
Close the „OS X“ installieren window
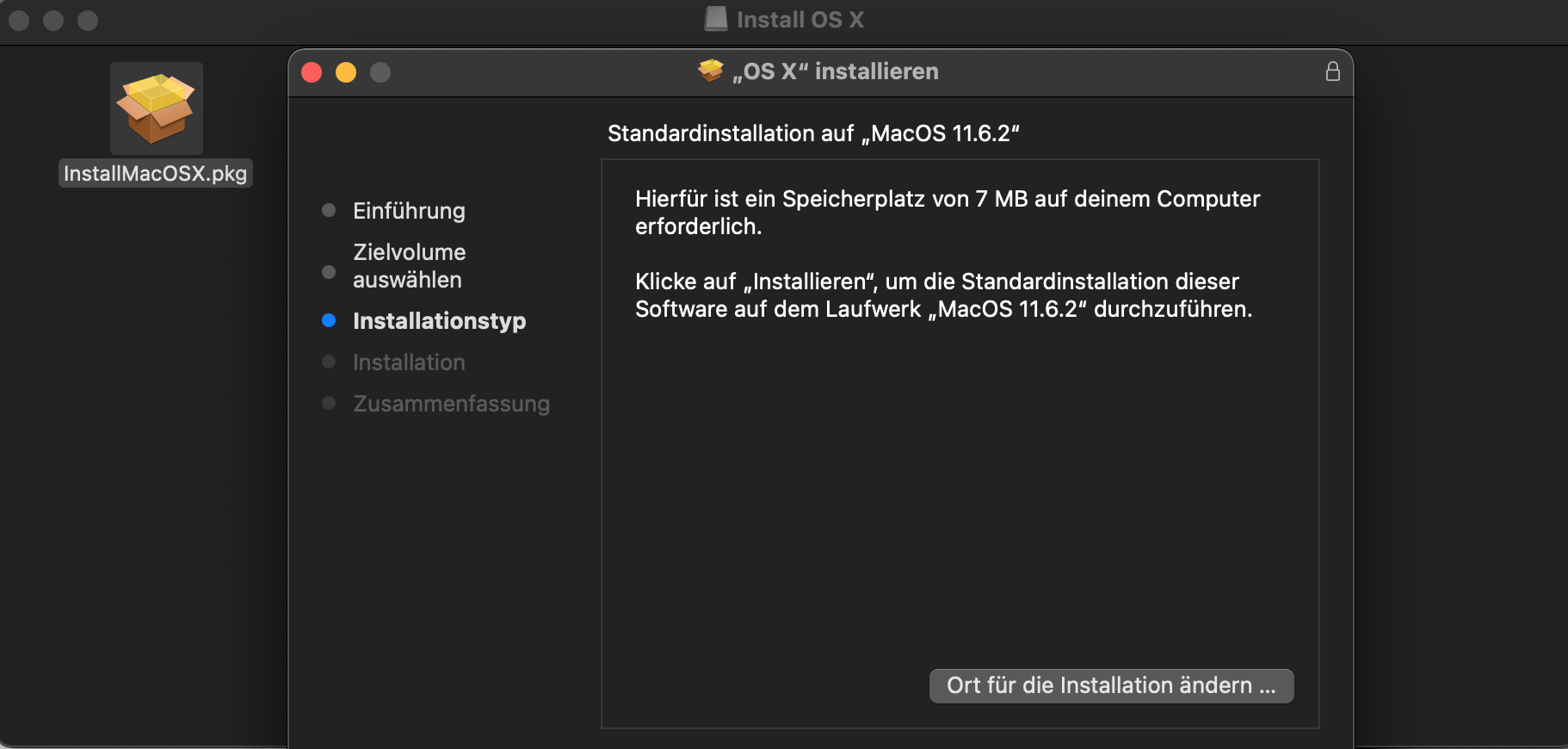coord(312,72)
